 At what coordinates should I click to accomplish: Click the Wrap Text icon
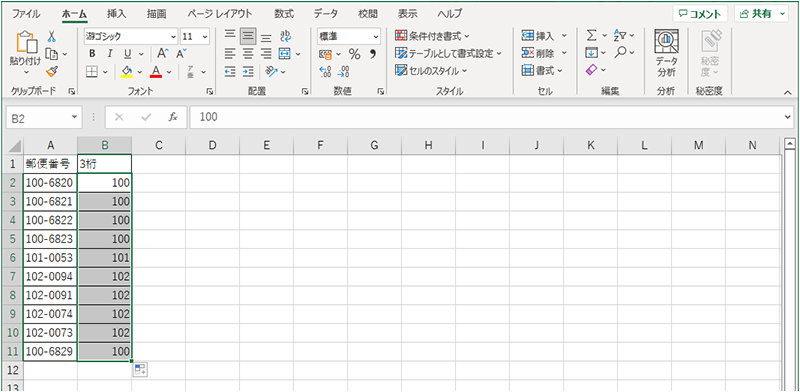[285, 36]
